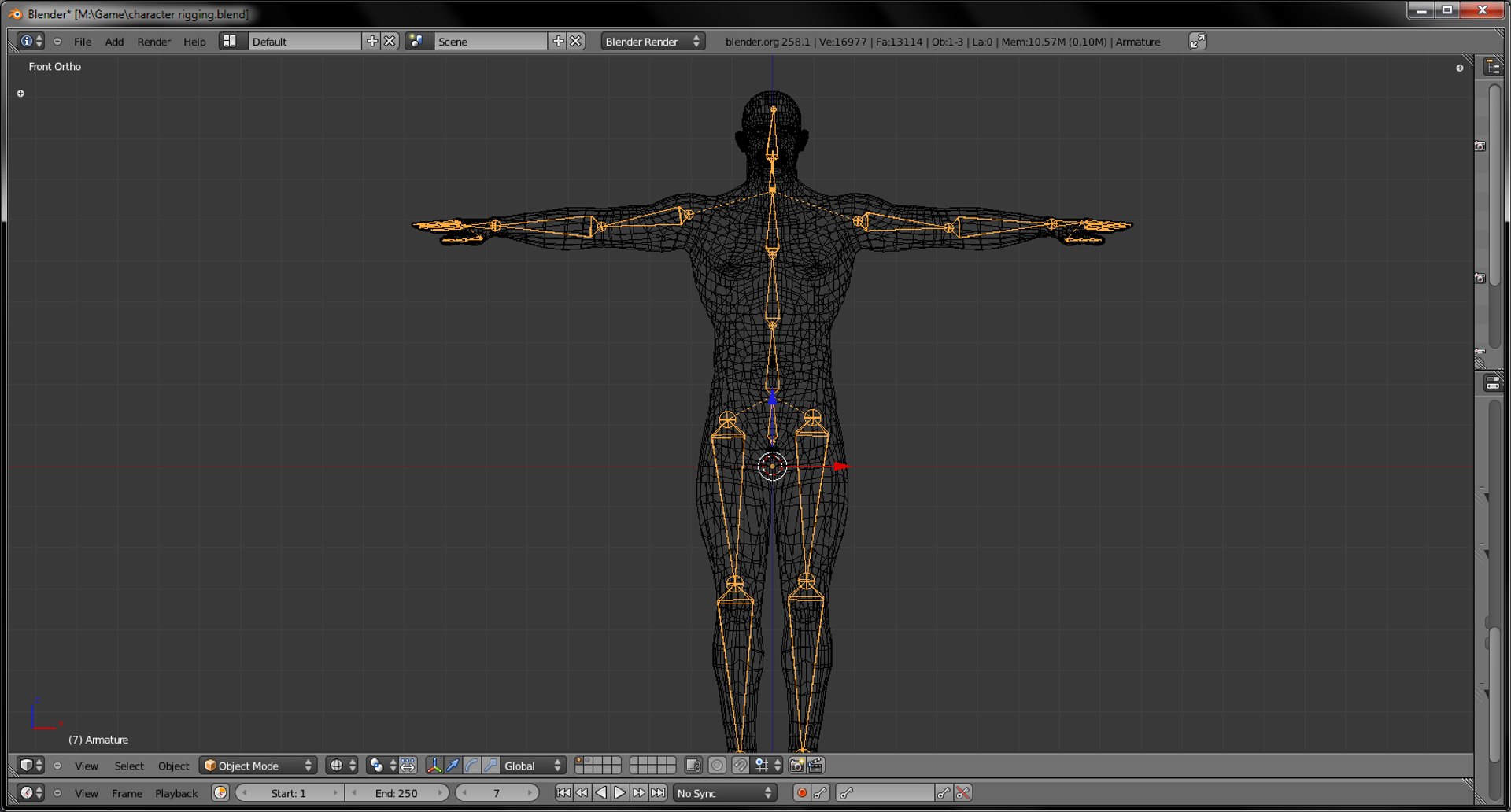
Task: Jump to the first frame
Action: click(563, 793)
